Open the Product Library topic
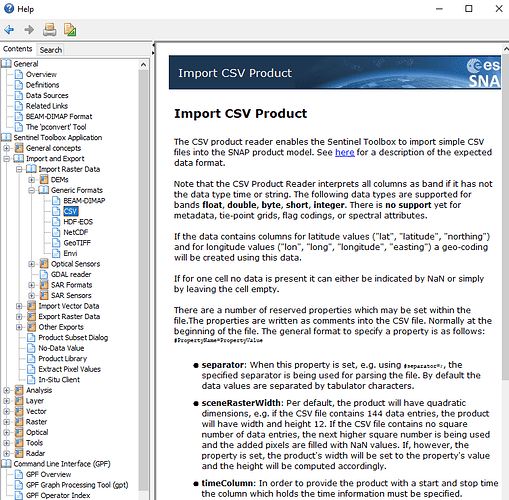The height and width of the screenshot is (500, 509). (63, 359)
